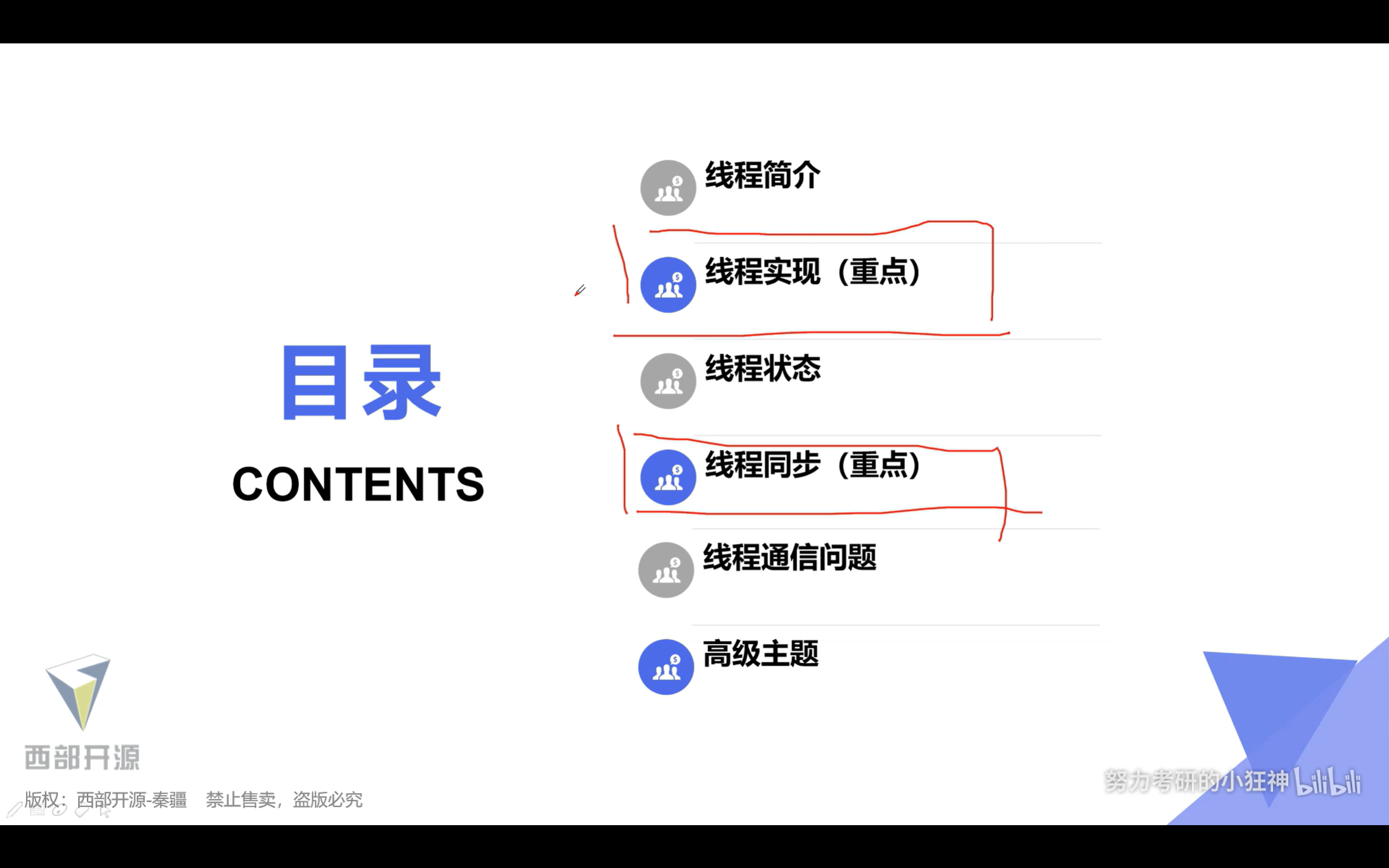Screen dimensions: 1389x868
Task: Open the 线程简介 section heading
Action: point(762,175)
